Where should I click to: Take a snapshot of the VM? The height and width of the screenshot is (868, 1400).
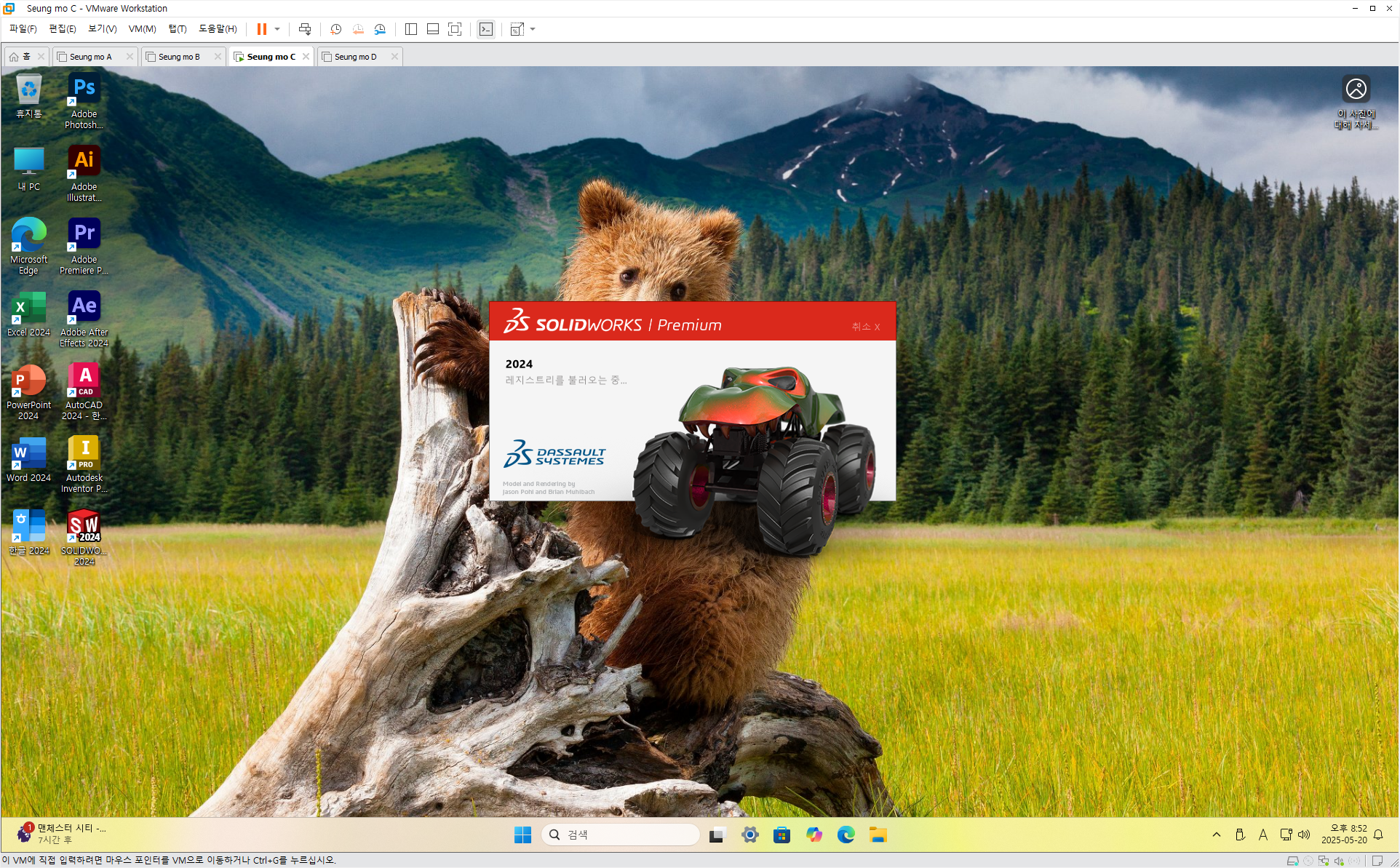tap(335, 29)
